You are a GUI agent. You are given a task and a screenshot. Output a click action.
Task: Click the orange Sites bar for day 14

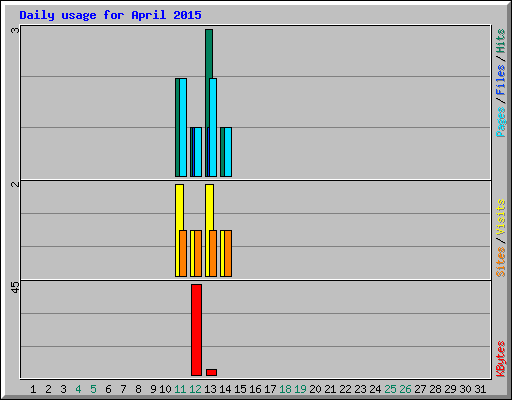pos(228,253)
